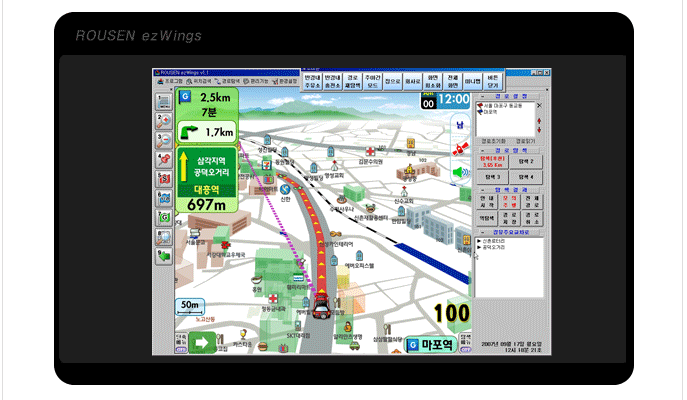The height and width of the screenshot is (400, 687).
Task: Click the 신한 bank icon on map
Action: point(285,190)
